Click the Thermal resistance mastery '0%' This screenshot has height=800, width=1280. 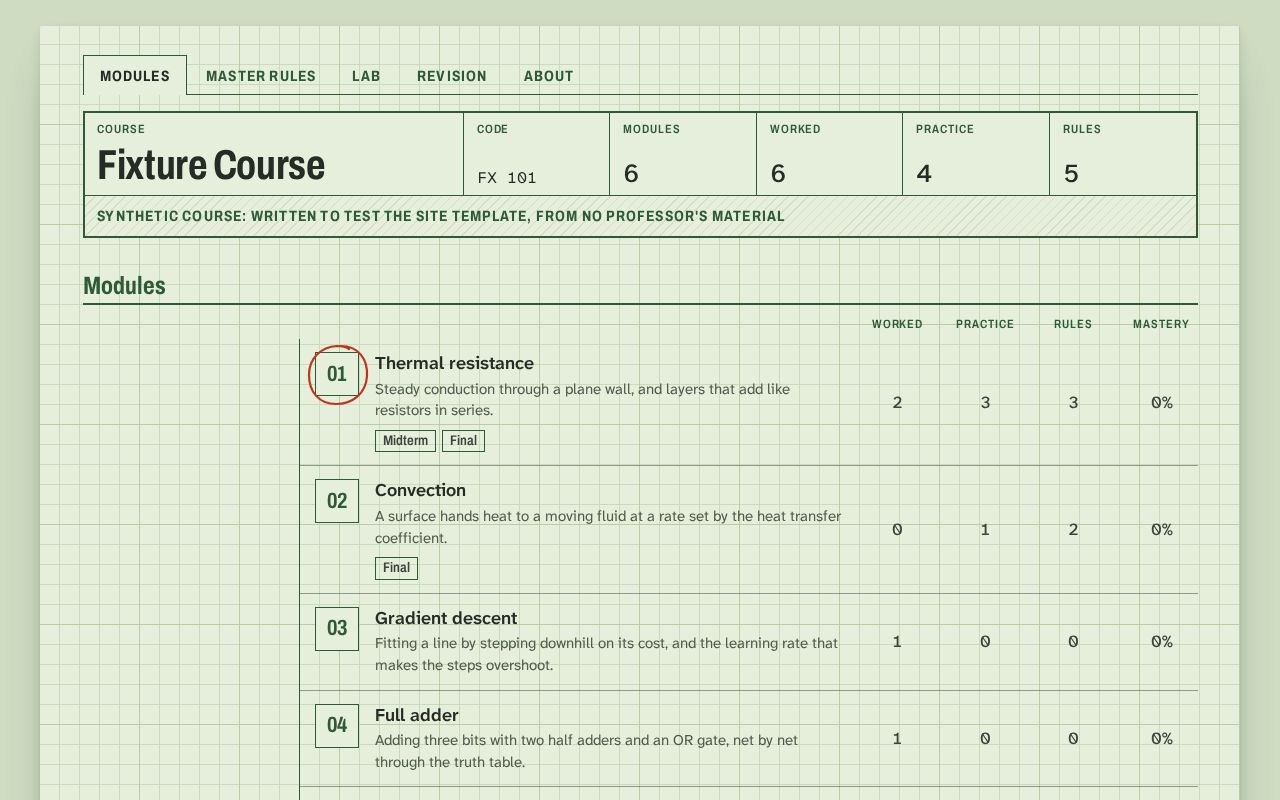pyautogui.click(x=1161, y=403)
